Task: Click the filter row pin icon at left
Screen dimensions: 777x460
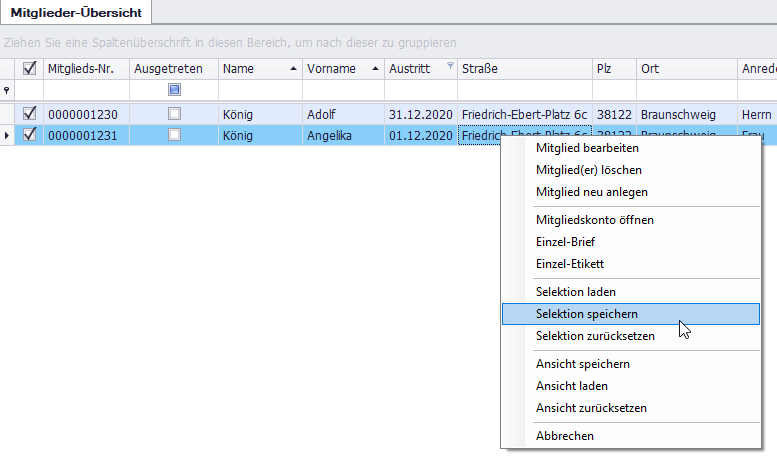Action: pos(7,89)
